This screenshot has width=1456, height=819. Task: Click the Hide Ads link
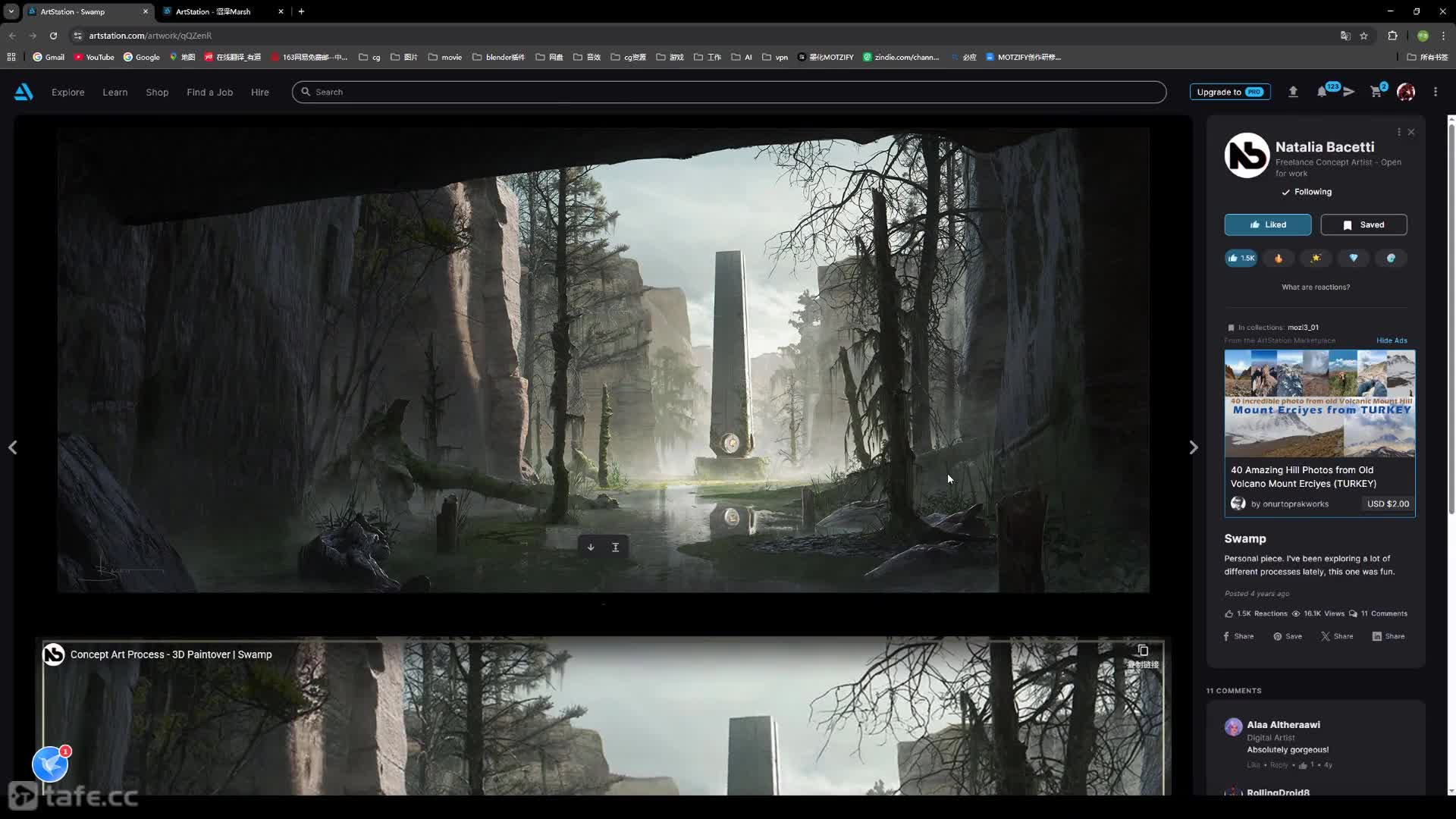[x=1392, y=340]
